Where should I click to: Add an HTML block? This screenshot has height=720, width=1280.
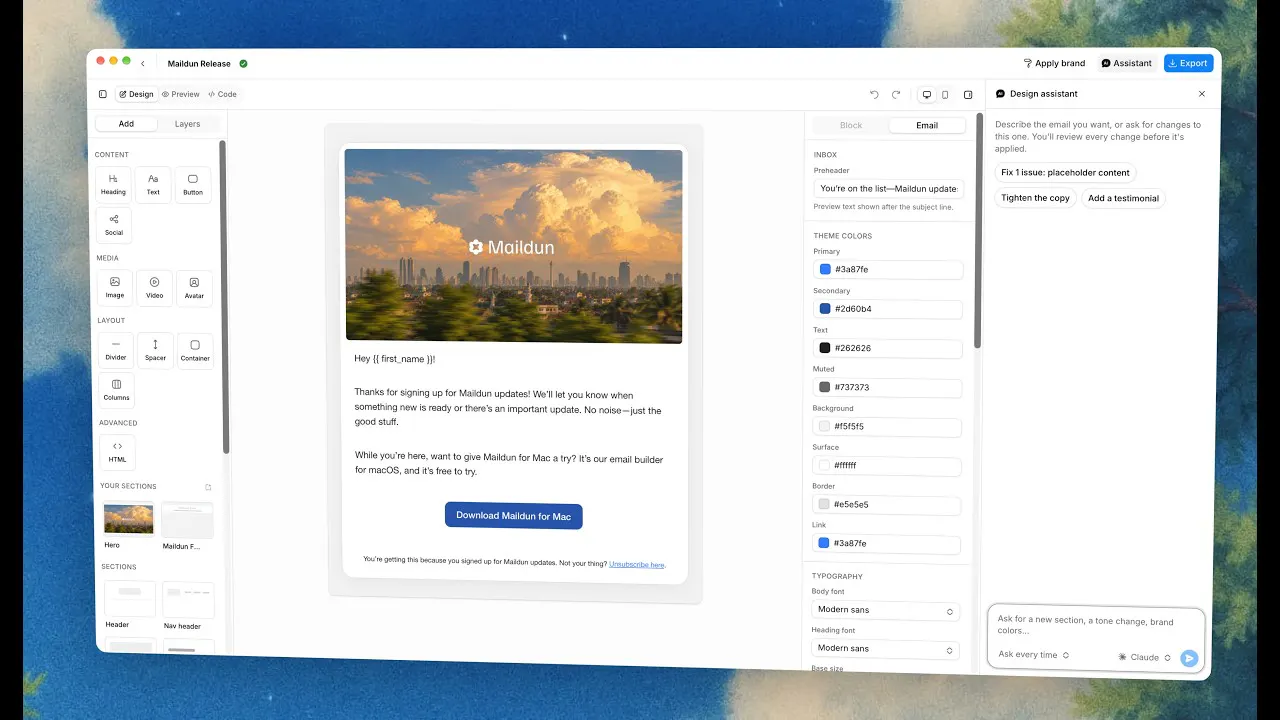coord(117,452)
